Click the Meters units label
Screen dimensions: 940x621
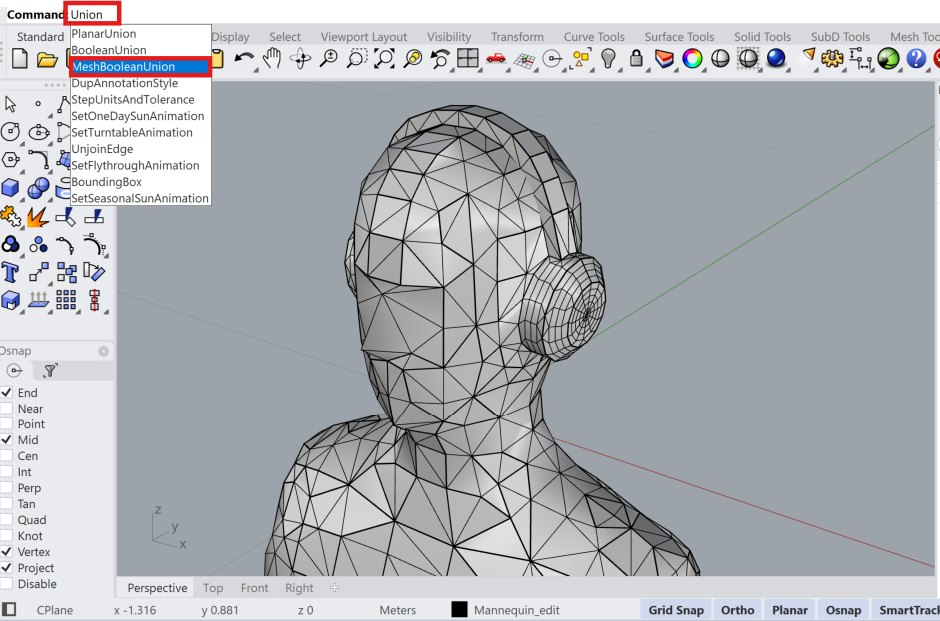pyautogui.click(x=397, y=610)
